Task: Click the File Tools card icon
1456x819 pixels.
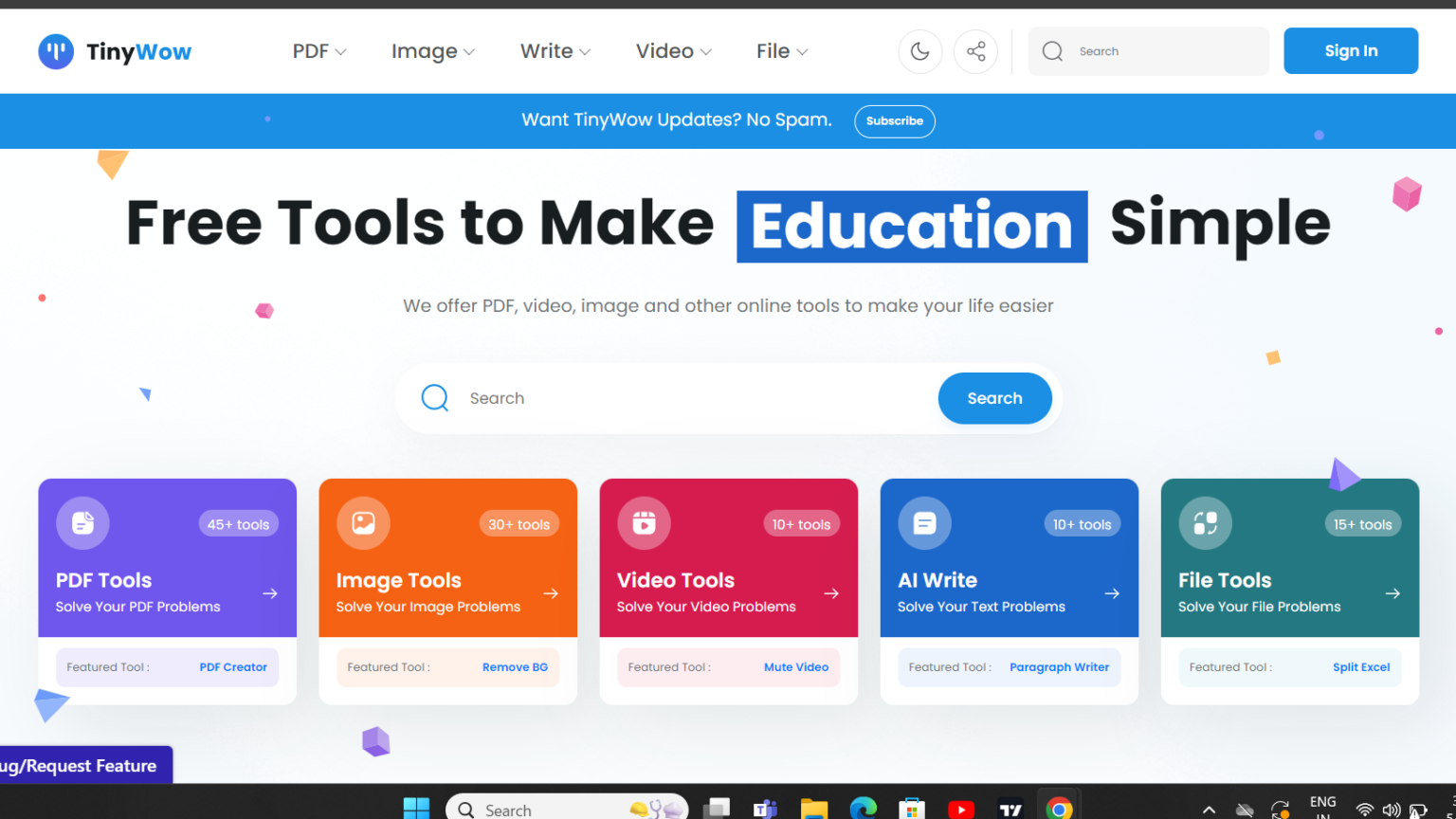Action: pyautogui.click(x=1205, y=523)
